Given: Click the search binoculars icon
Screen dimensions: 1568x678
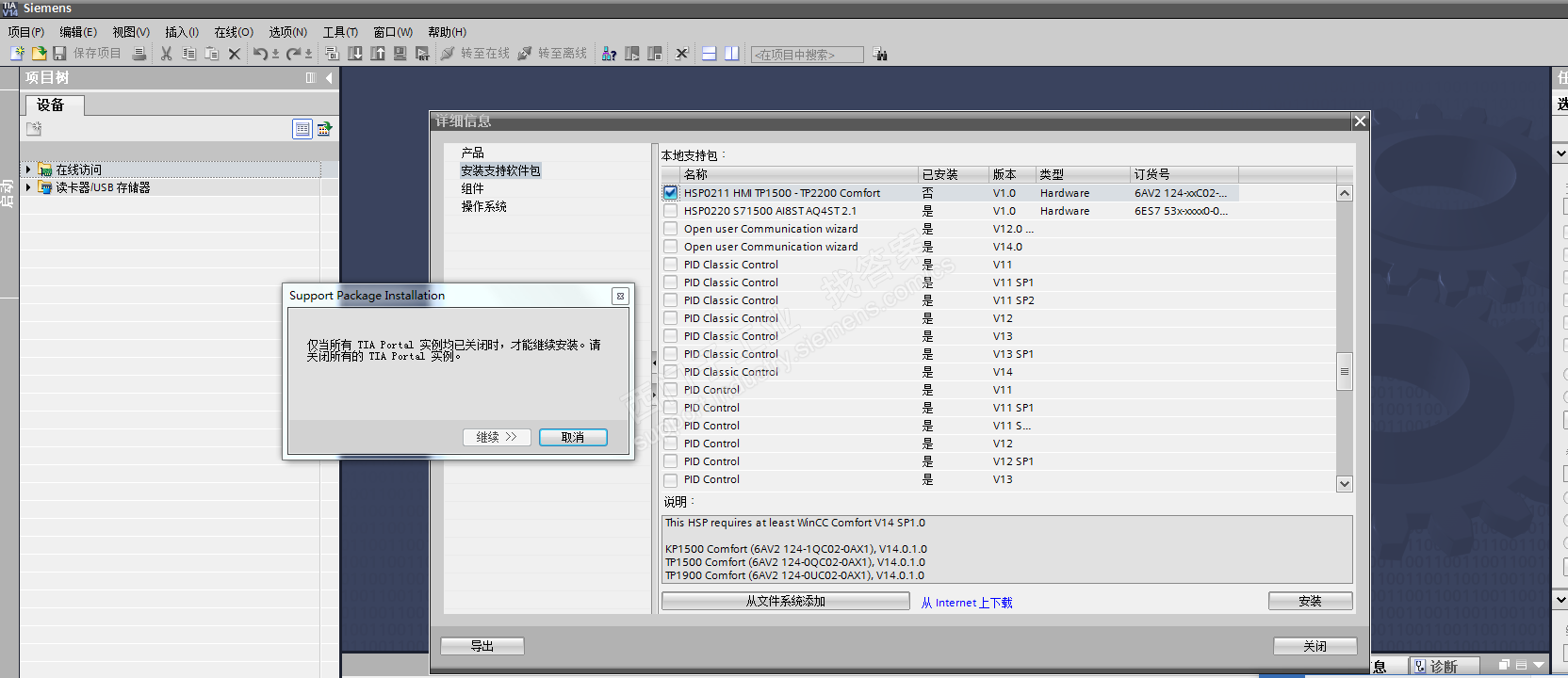Looking at the screenshot, I should tap(880, 55).
